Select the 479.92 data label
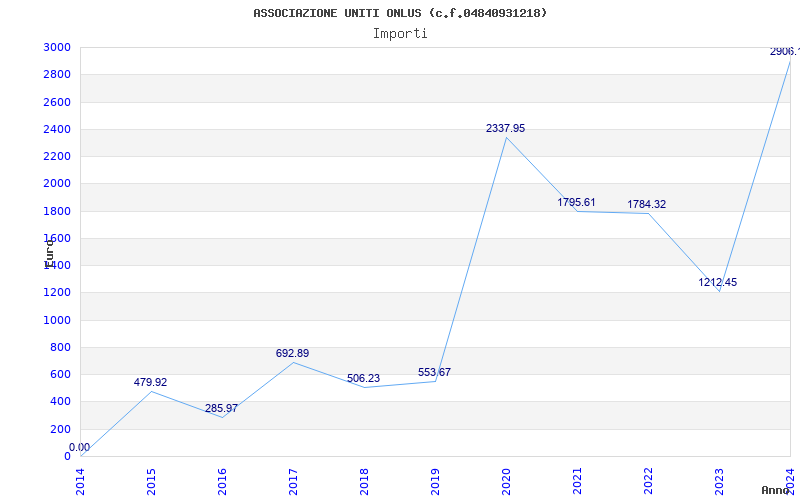Viewport: 800px width, 500px height. click(151, 382)
